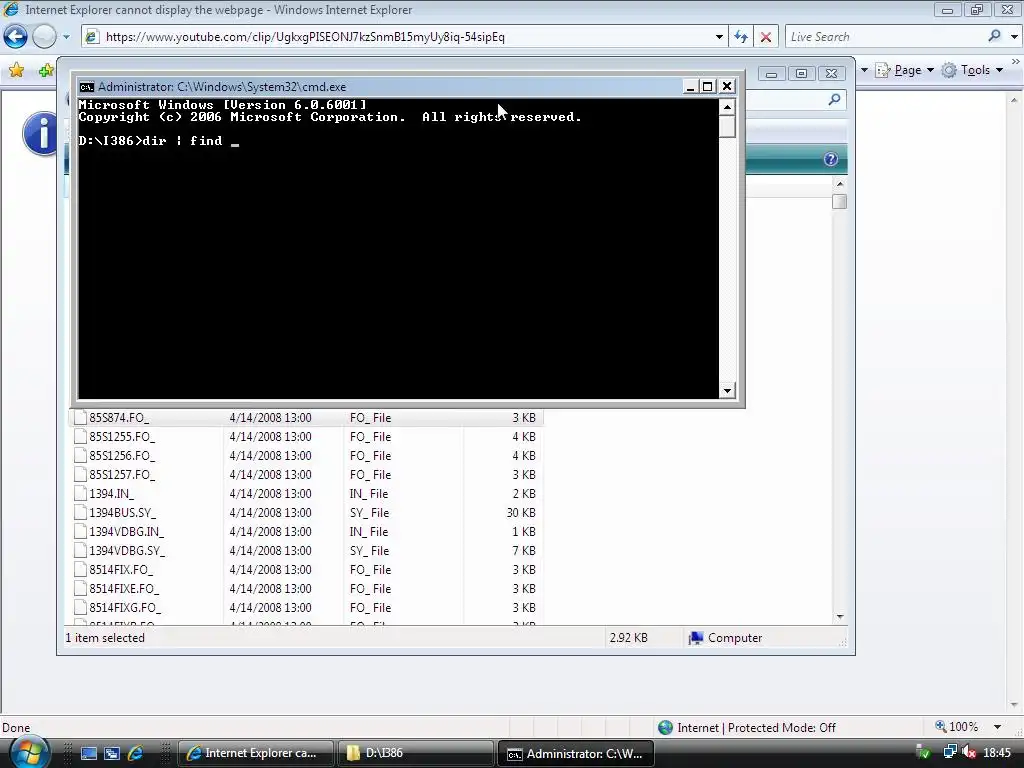Click the Live Search input box

click(885, 37)
